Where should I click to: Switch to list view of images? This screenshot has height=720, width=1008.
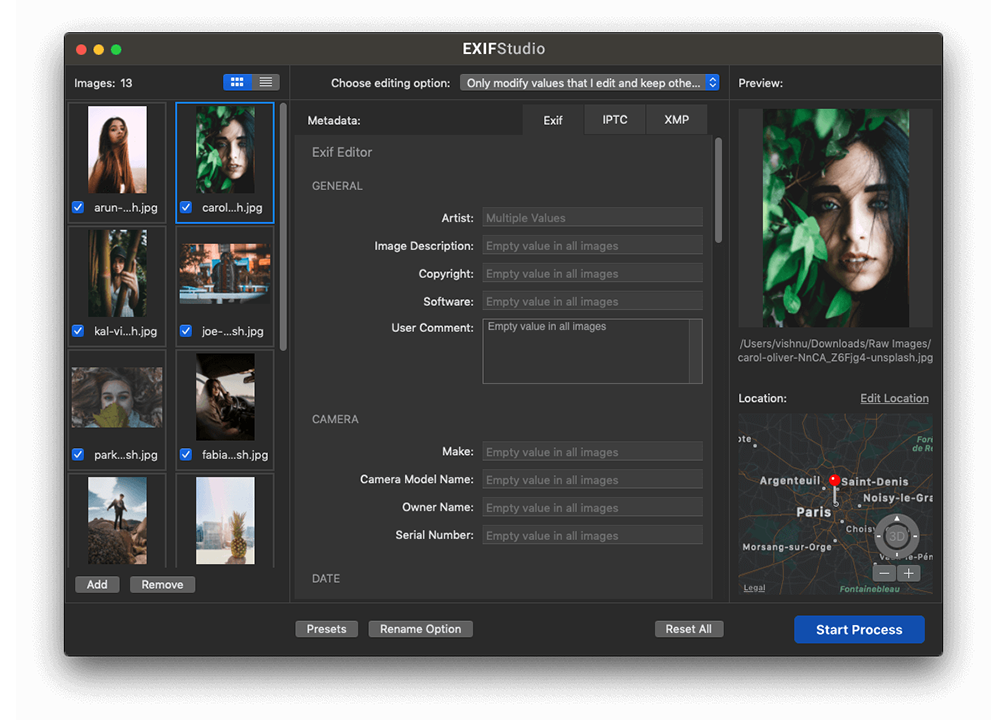[x=266, y=82]
